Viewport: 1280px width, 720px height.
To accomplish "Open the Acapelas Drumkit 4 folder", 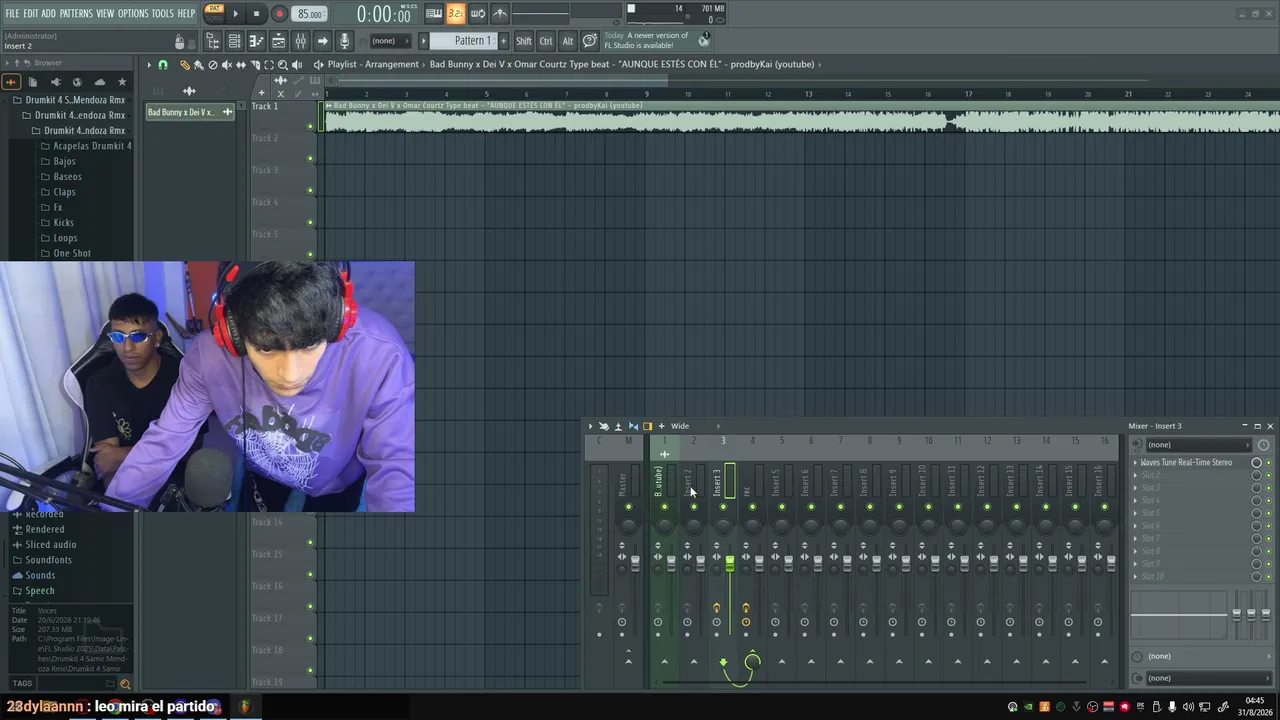I will click(91, 146).
